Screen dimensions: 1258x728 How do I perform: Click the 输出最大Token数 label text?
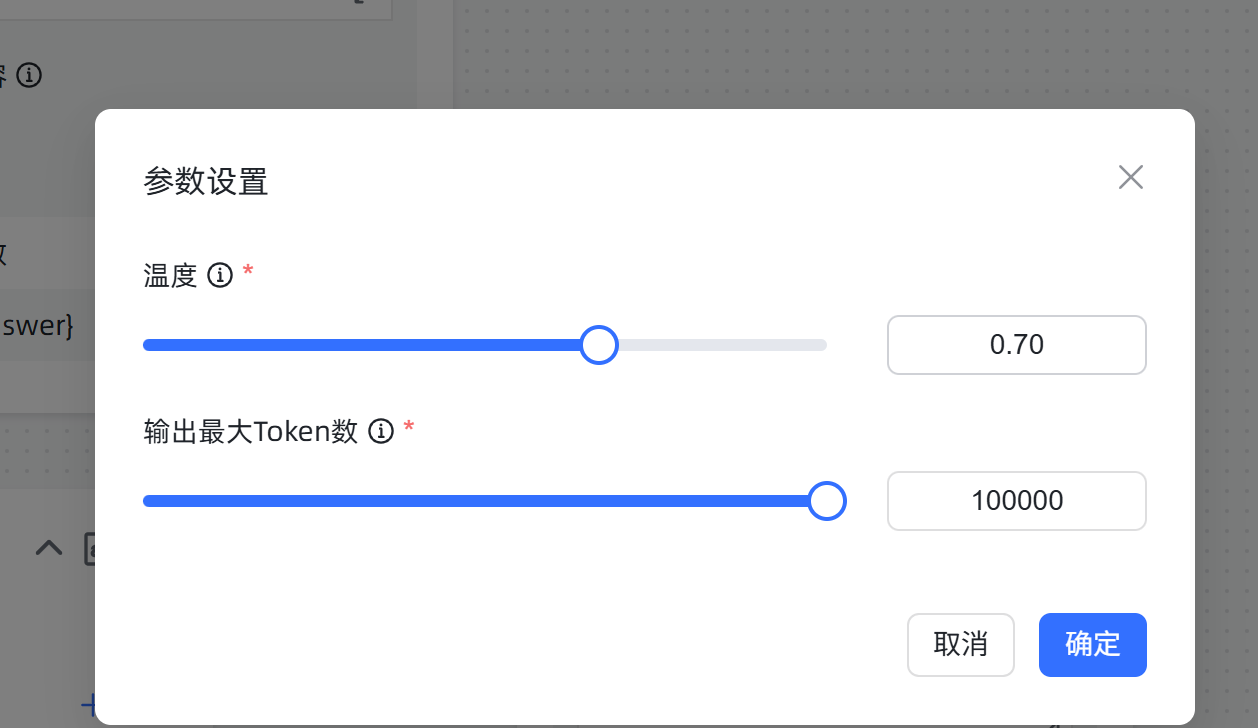(251, 431)
